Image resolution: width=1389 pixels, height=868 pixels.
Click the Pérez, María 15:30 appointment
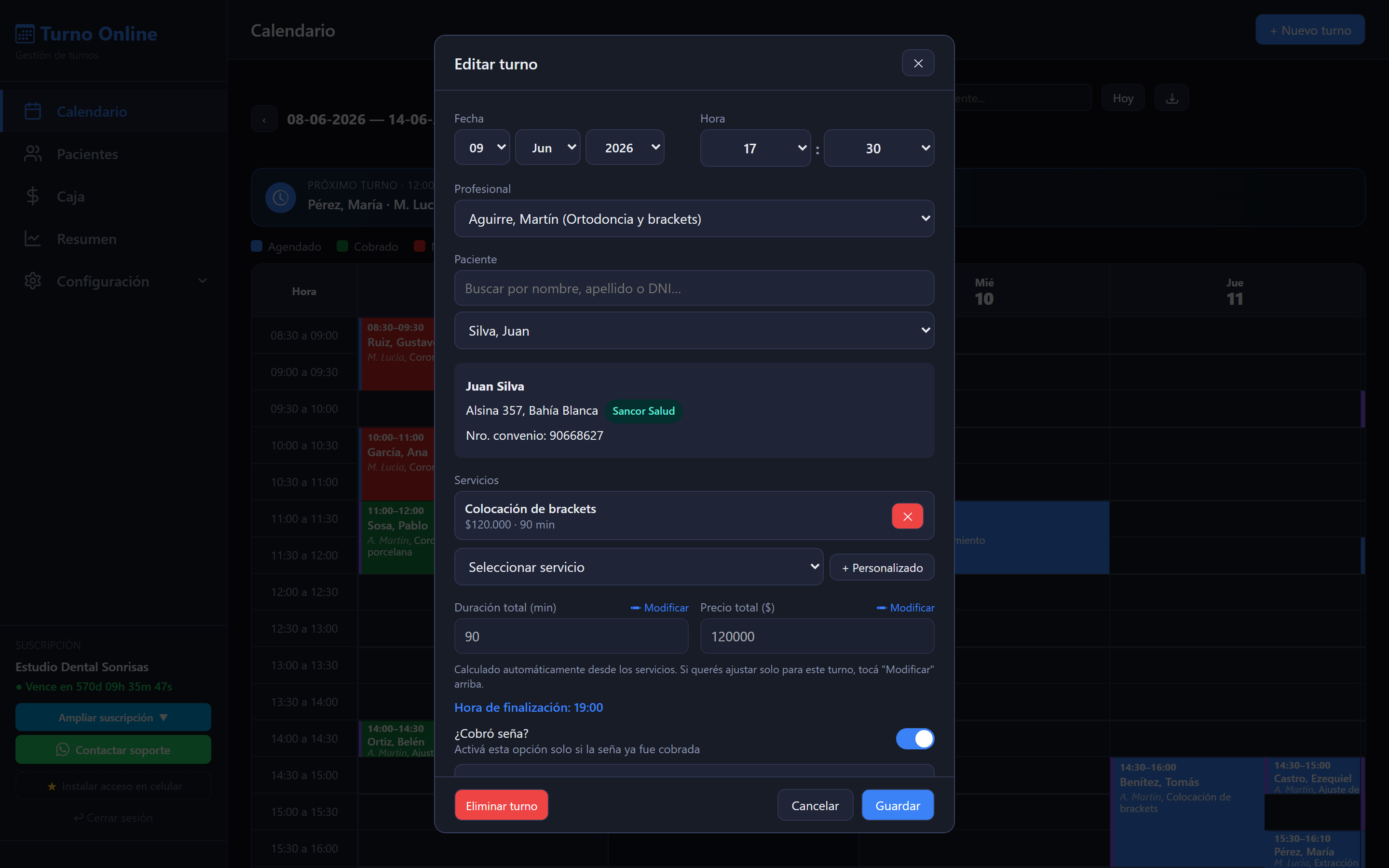pyautogui.click(x=1312, y=849)
